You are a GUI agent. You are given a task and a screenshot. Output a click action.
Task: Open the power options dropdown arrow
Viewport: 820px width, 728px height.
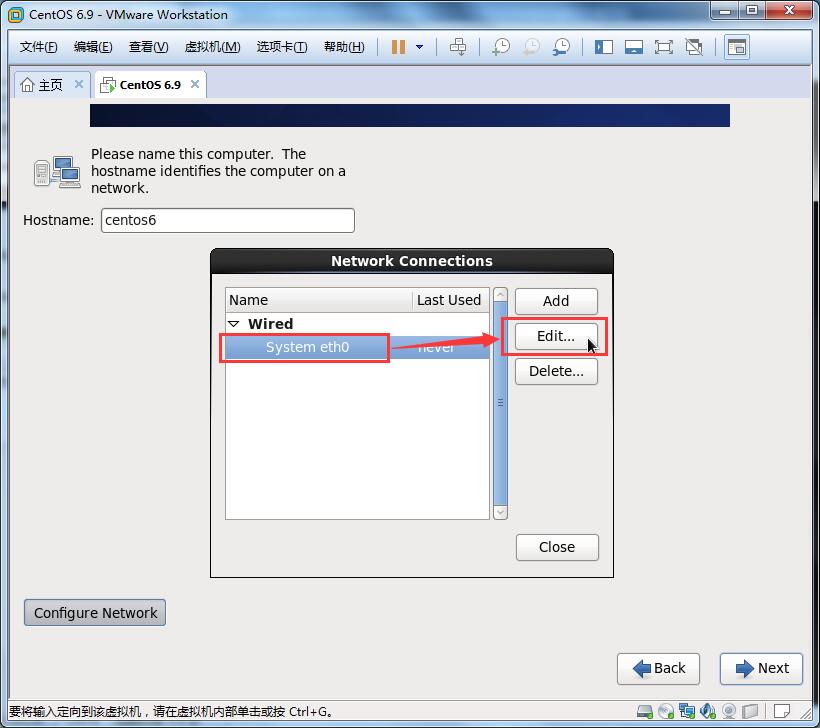click(x=419, y=47)
